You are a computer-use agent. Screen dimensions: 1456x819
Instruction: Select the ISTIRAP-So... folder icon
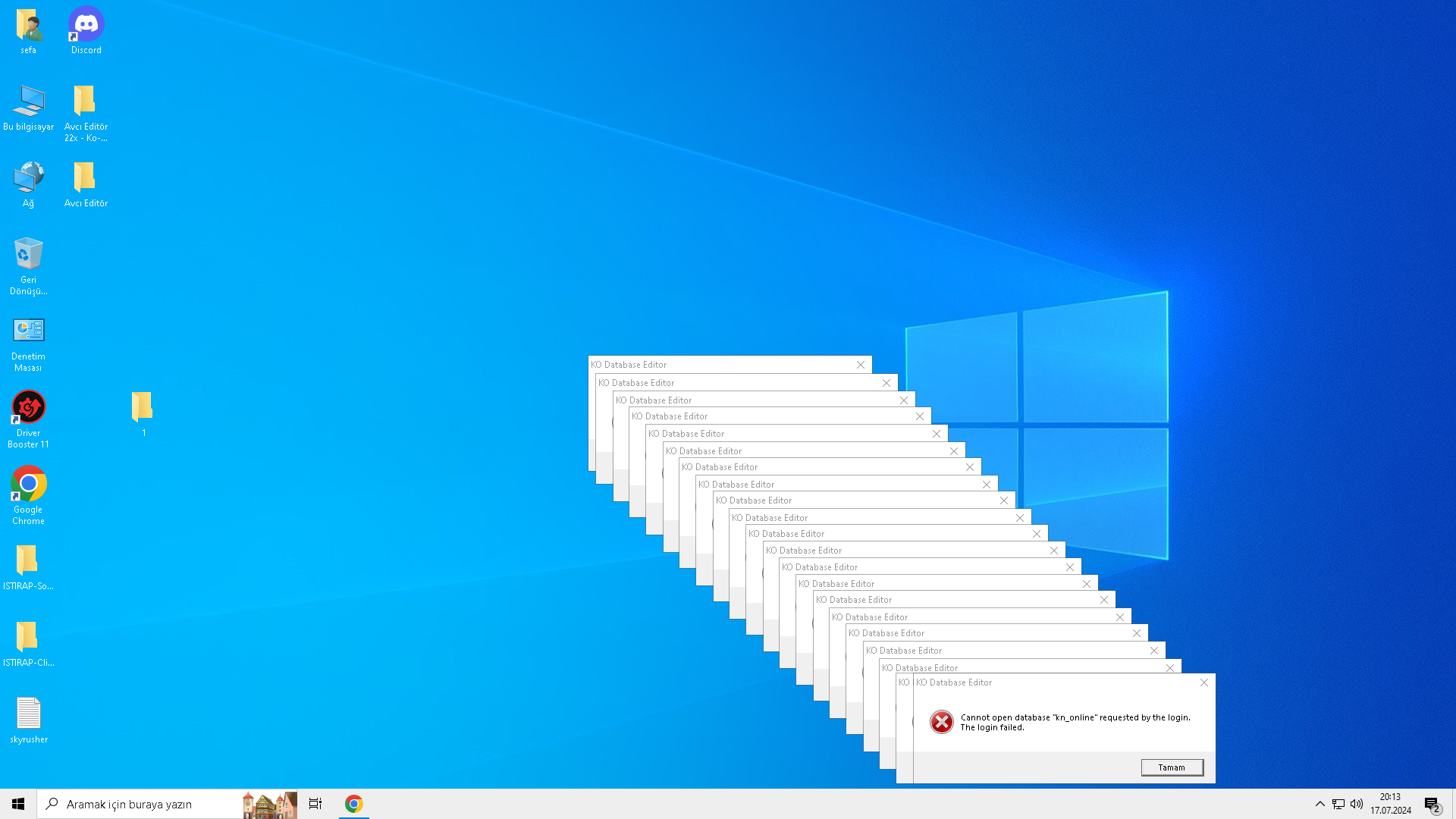(x=28, y=568)
